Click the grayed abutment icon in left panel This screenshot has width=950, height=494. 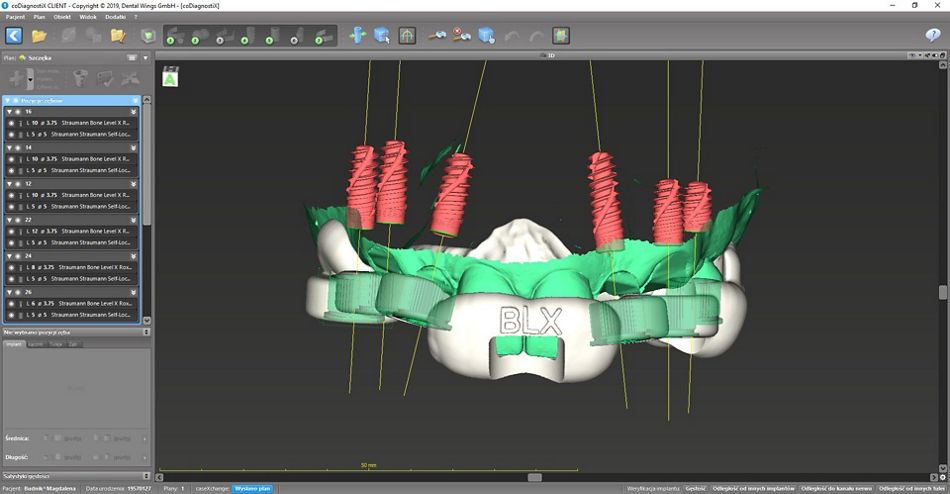pos(80,78)
